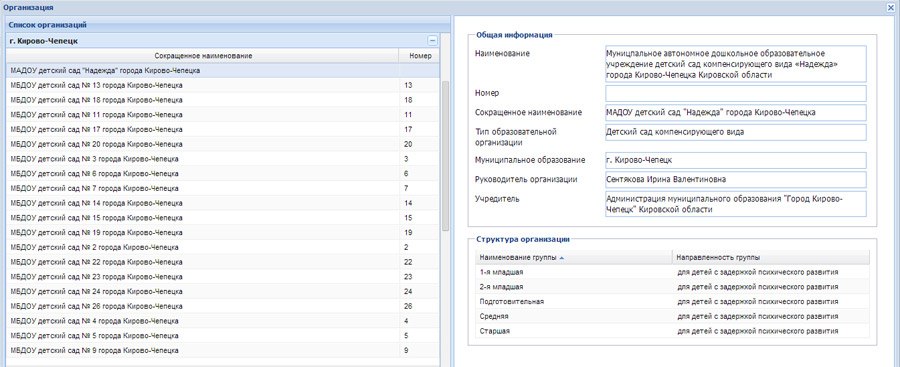This screenshot has width=900, height=367.
Task: Select the 2-я младшая group row
Action: 672,287
